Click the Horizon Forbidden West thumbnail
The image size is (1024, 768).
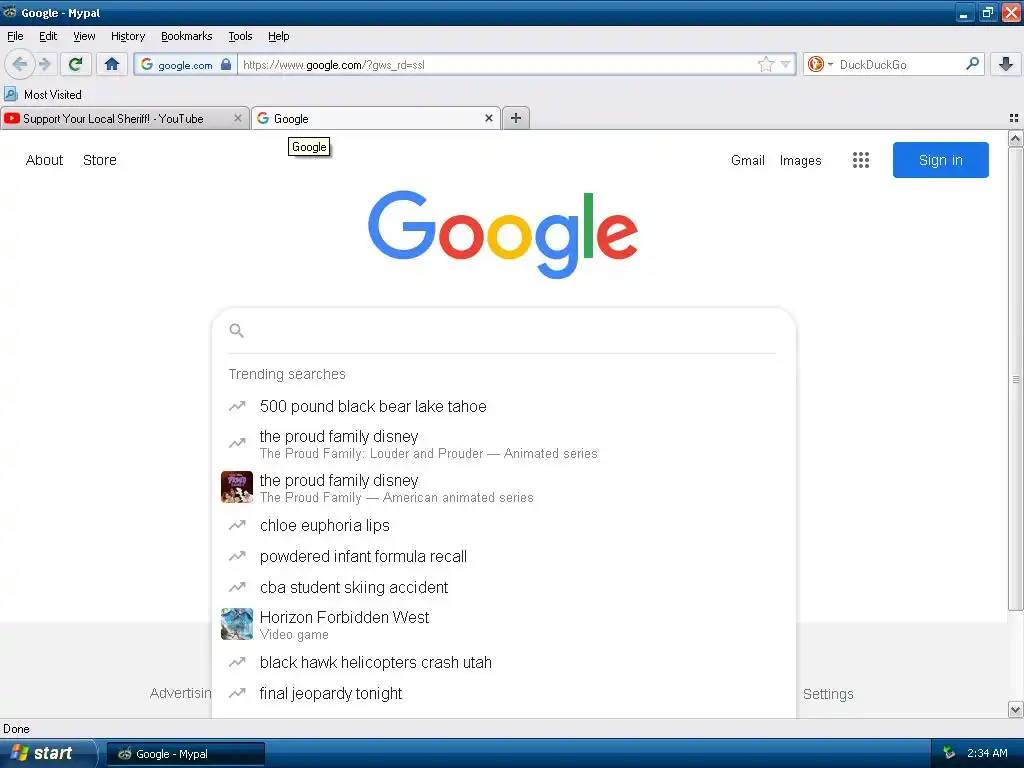coord(236,624)
